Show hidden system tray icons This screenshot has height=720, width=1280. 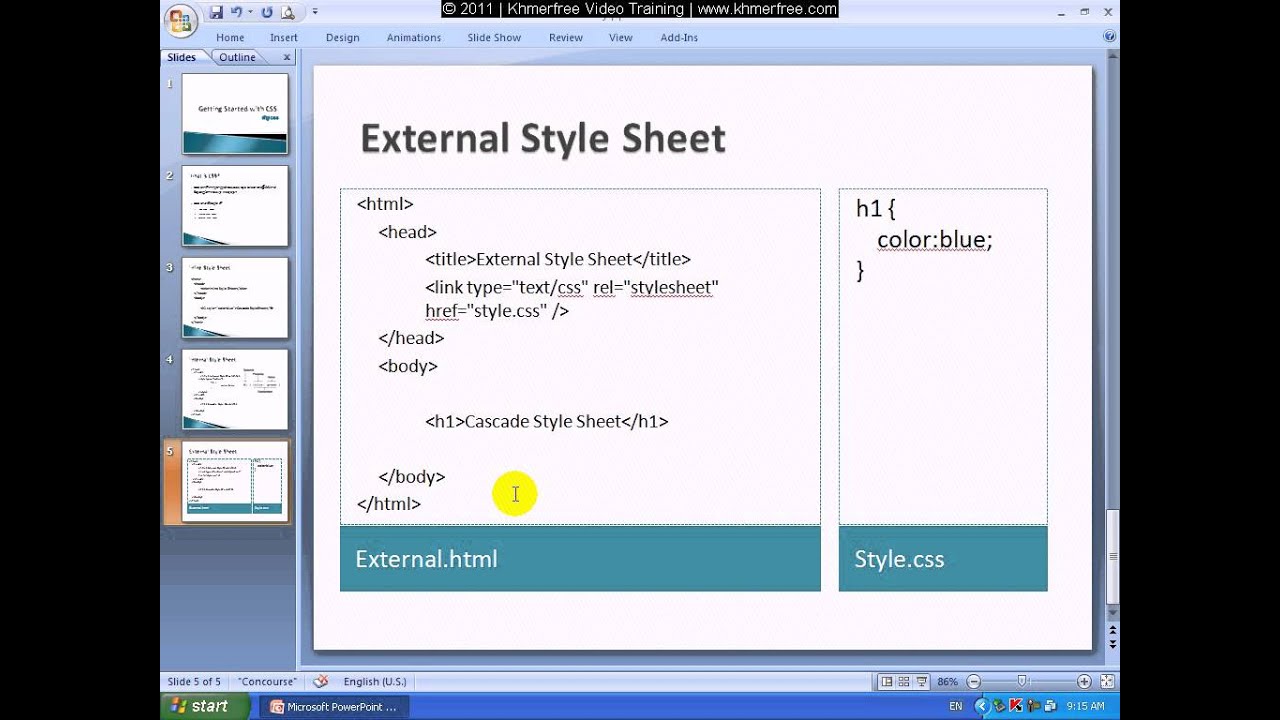pyautogui.click(x=981, y=706)
